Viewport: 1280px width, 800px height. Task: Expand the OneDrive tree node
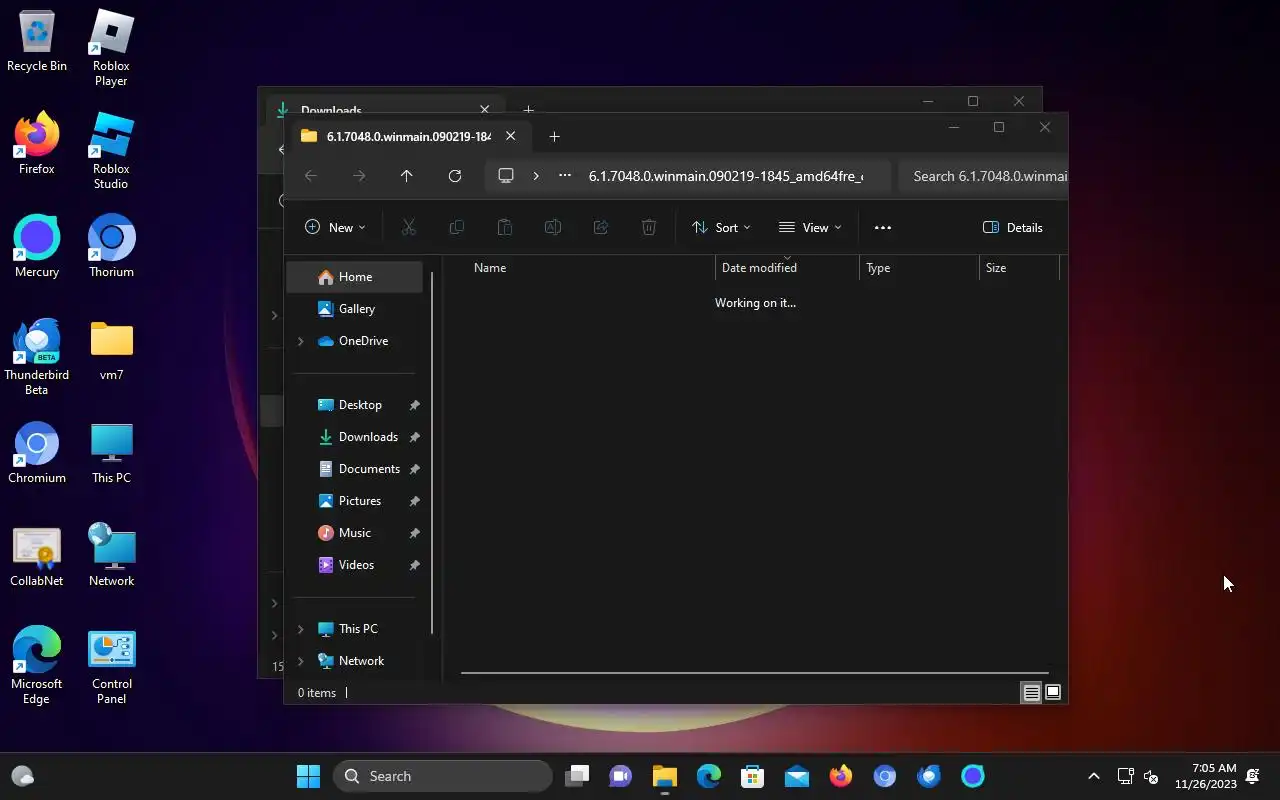(x=300, y=341)
